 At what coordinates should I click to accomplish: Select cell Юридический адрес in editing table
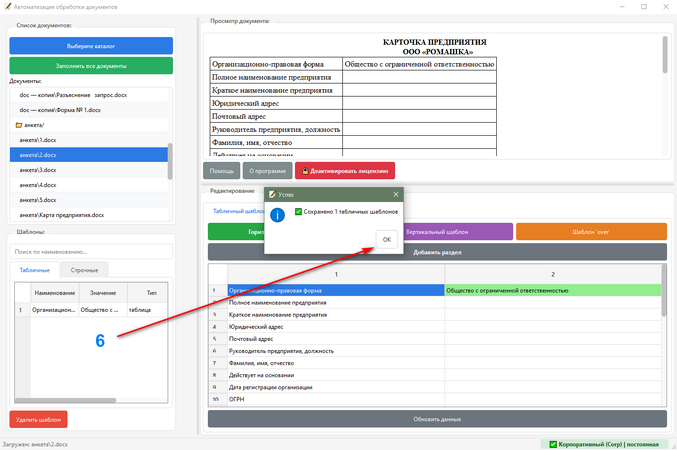[x=336, y=326]
